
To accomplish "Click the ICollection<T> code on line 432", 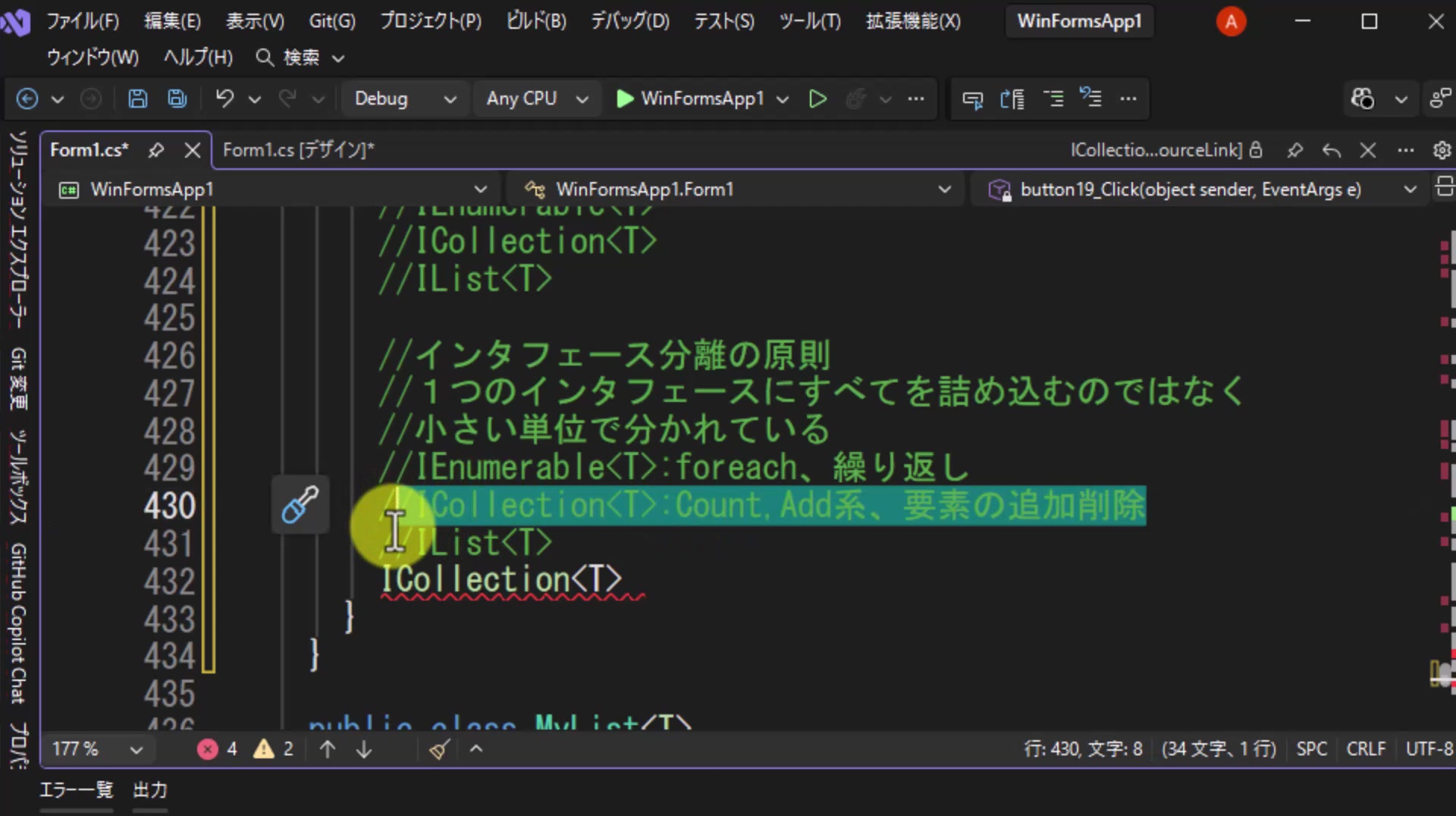I will [x=501, y=580].
